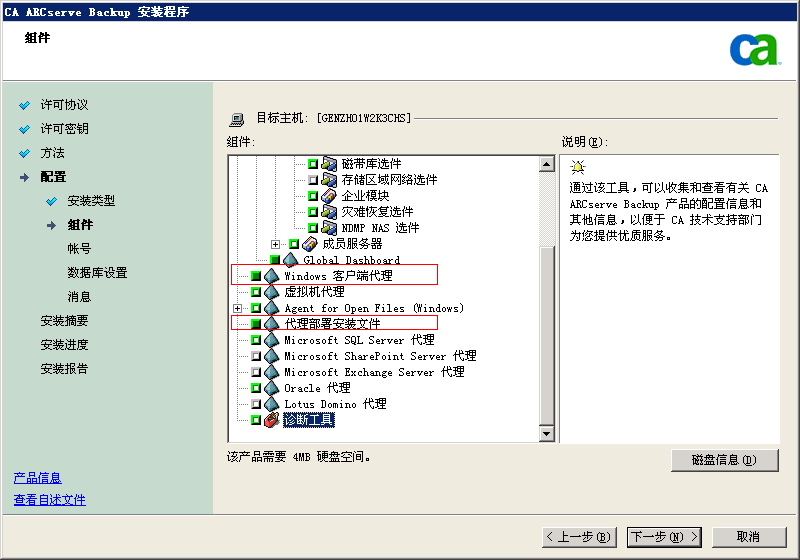
Task: Select the 消息 step
Action: click(80, 297)
